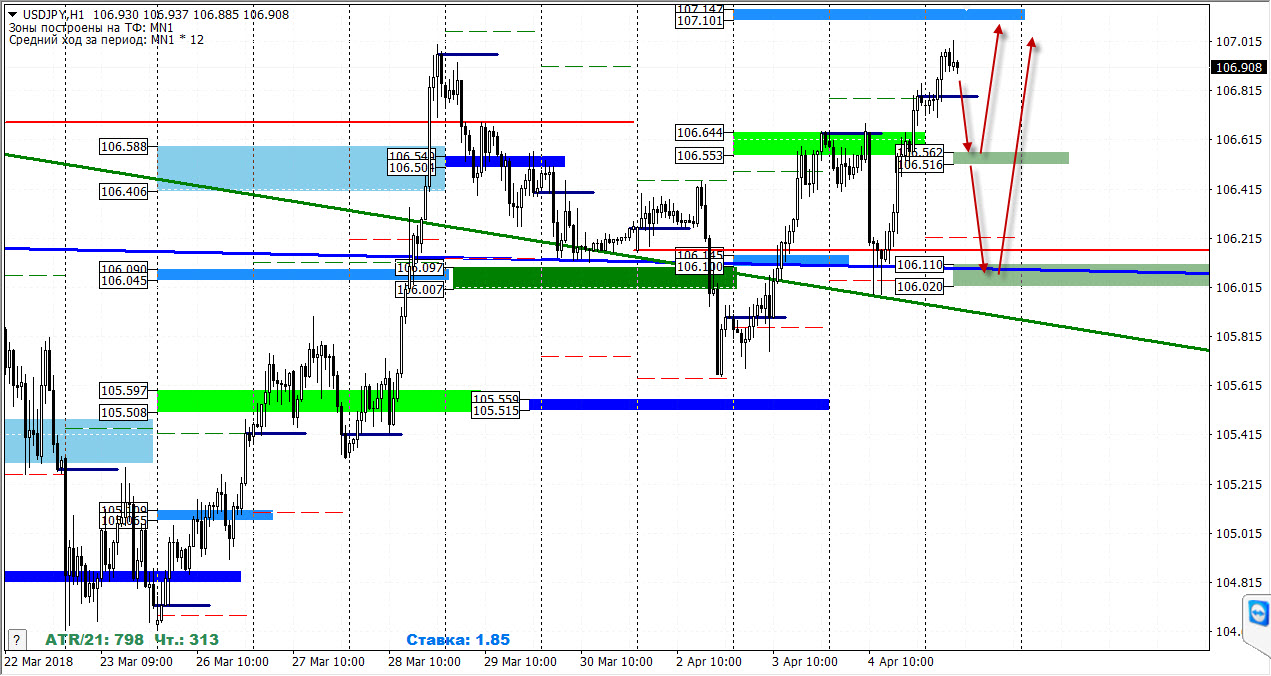This screenshot has height=676, width=1271.
Task: Select the 106.516 zone price label
Action: pyautogui.click(x=920, y=164)
